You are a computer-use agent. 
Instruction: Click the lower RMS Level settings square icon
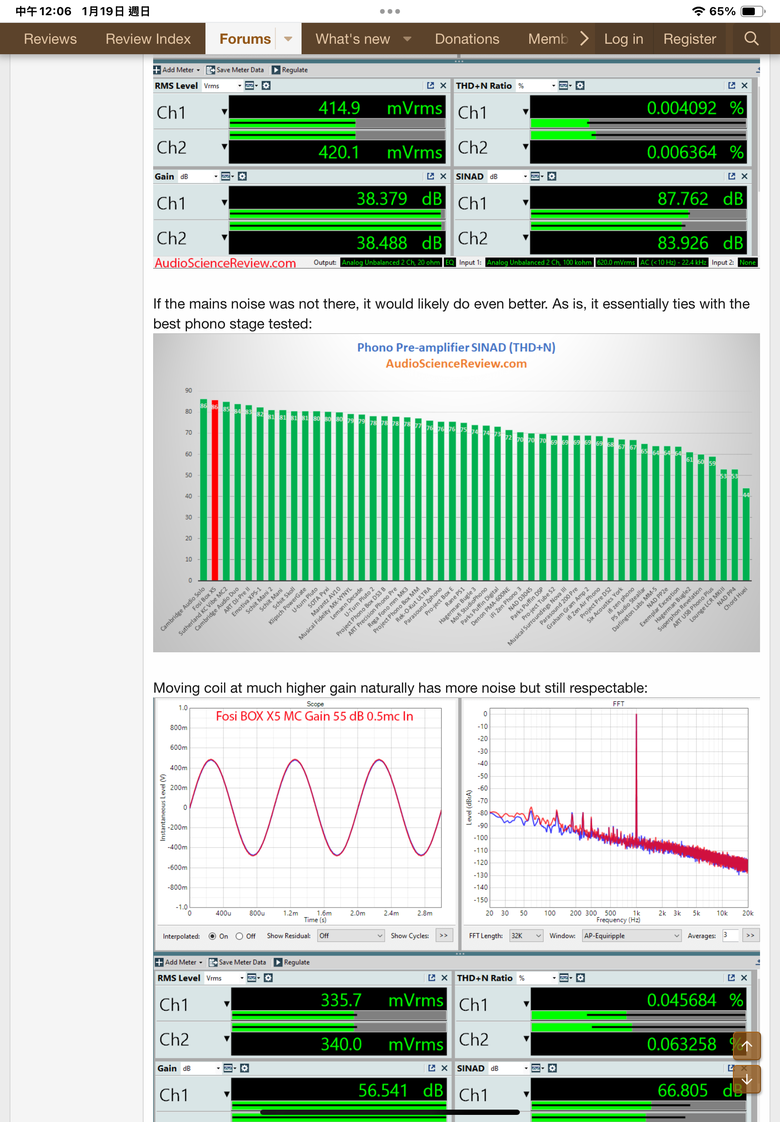pos(268,977)
